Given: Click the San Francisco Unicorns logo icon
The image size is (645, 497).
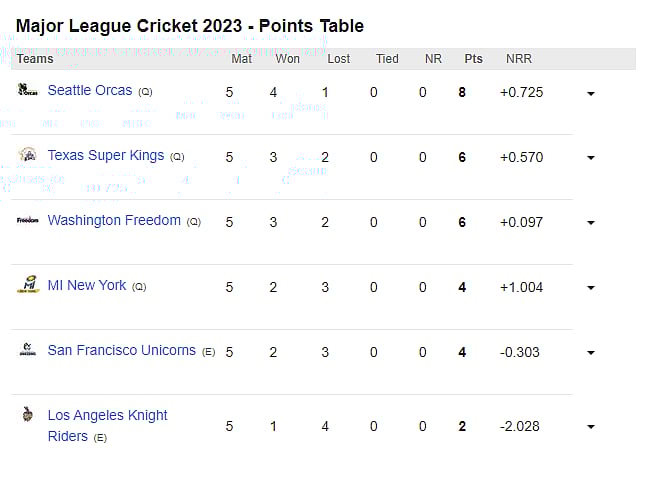Looking at the screenshot, I should tap(28, 351).
